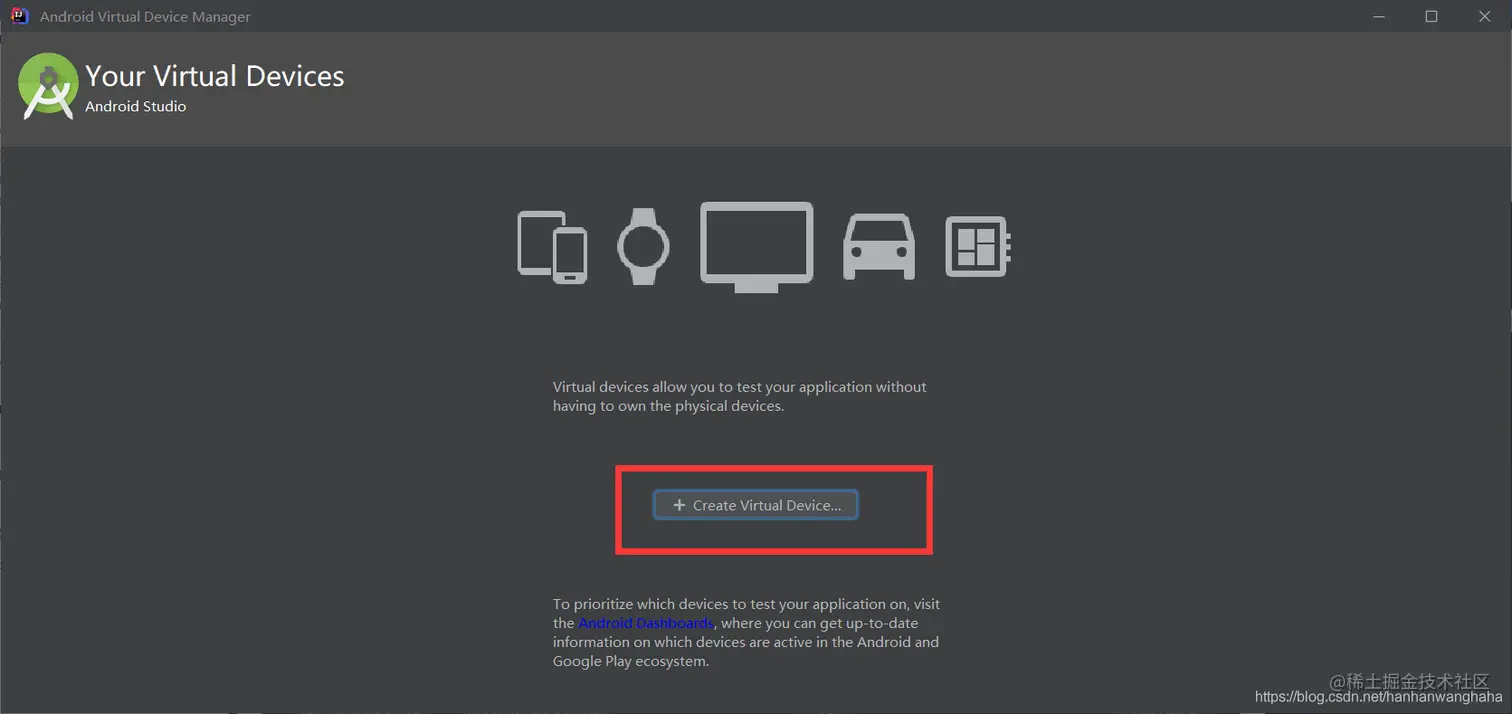Click the Create Virtual Device button

pyautogui.click(x=755, y=505)
